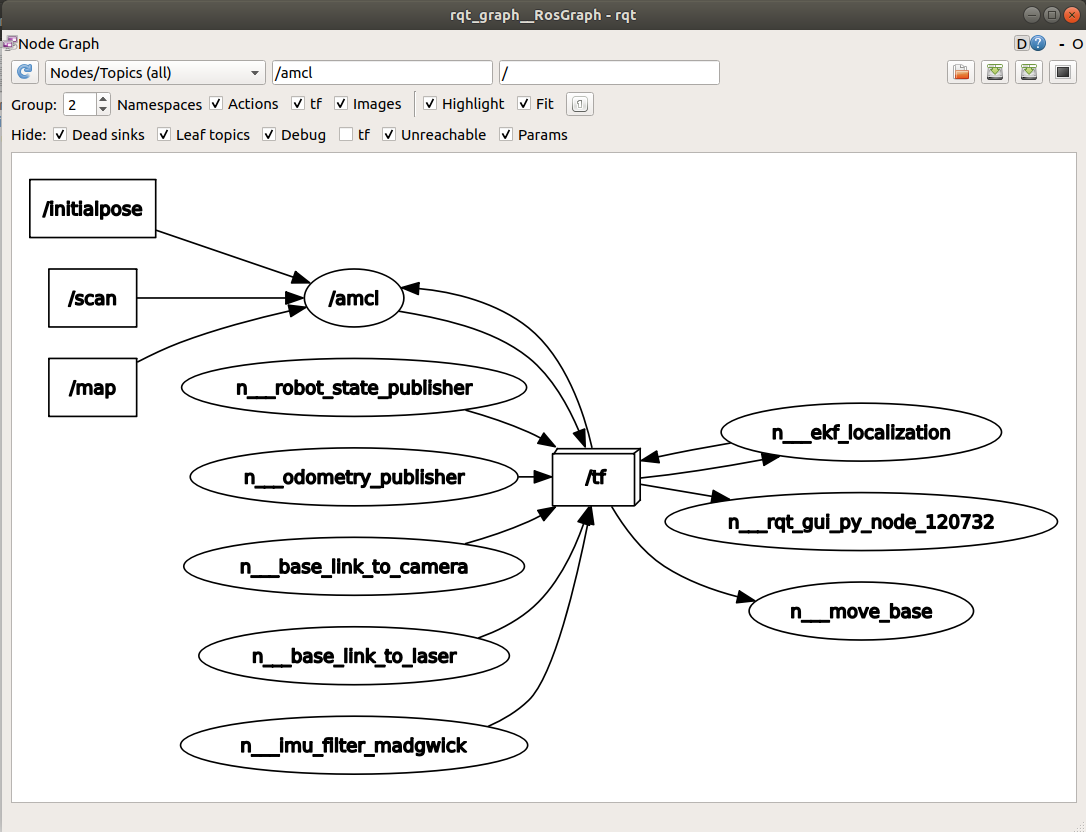Click the save as DOT icon left of the SVG one
The image size is (1086, 832).
pyautogui.click(x=995, y=73)
